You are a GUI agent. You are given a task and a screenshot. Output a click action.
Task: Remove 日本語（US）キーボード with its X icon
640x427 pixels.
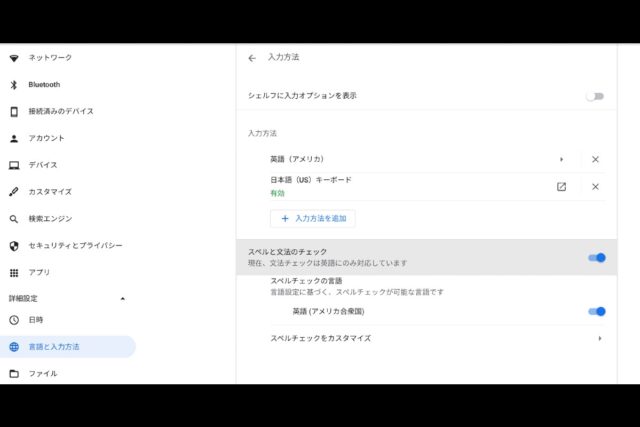click(x=595, y=186)
